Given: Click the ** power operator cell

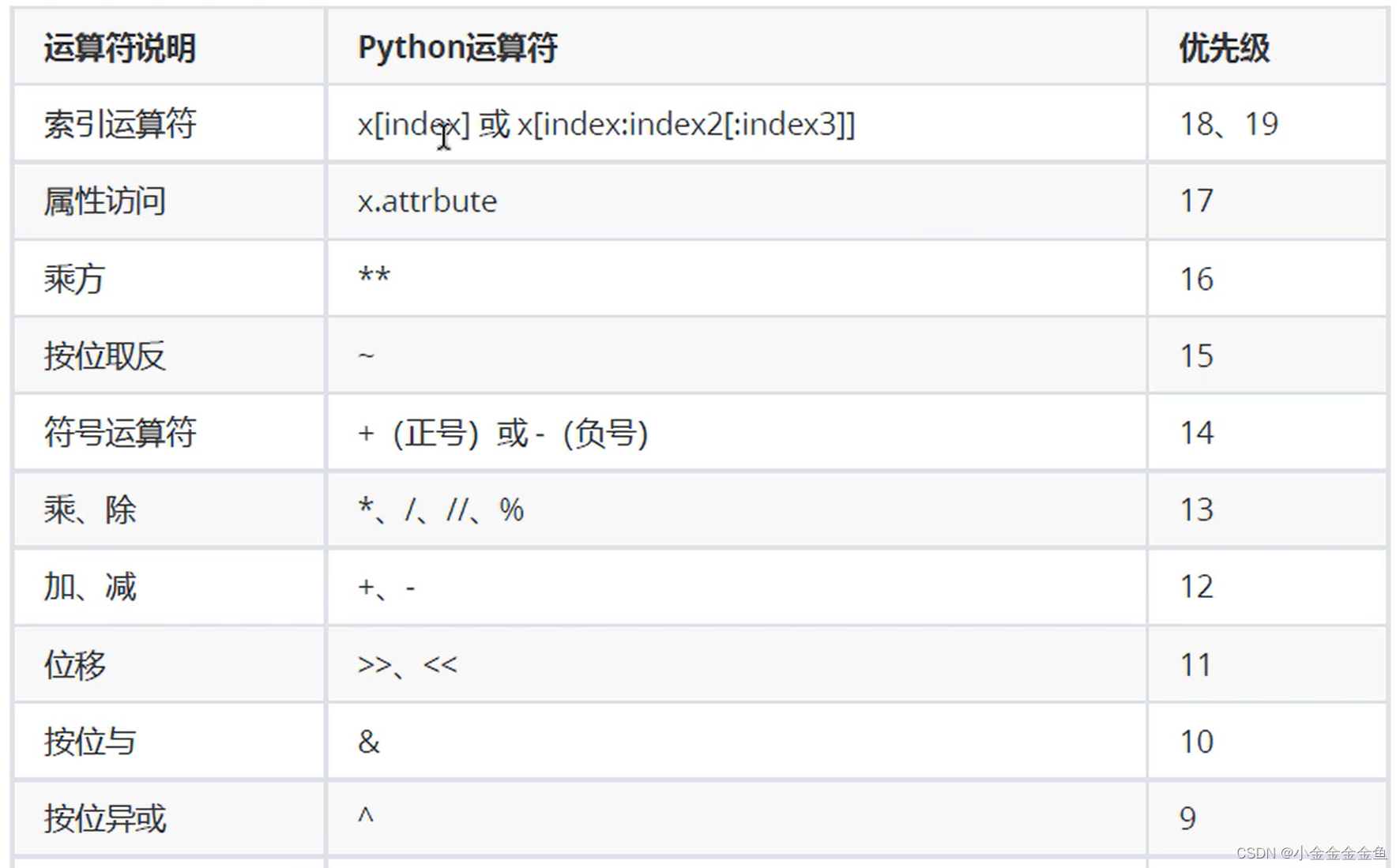Looking at the screenshot, I should coord(374,277).
